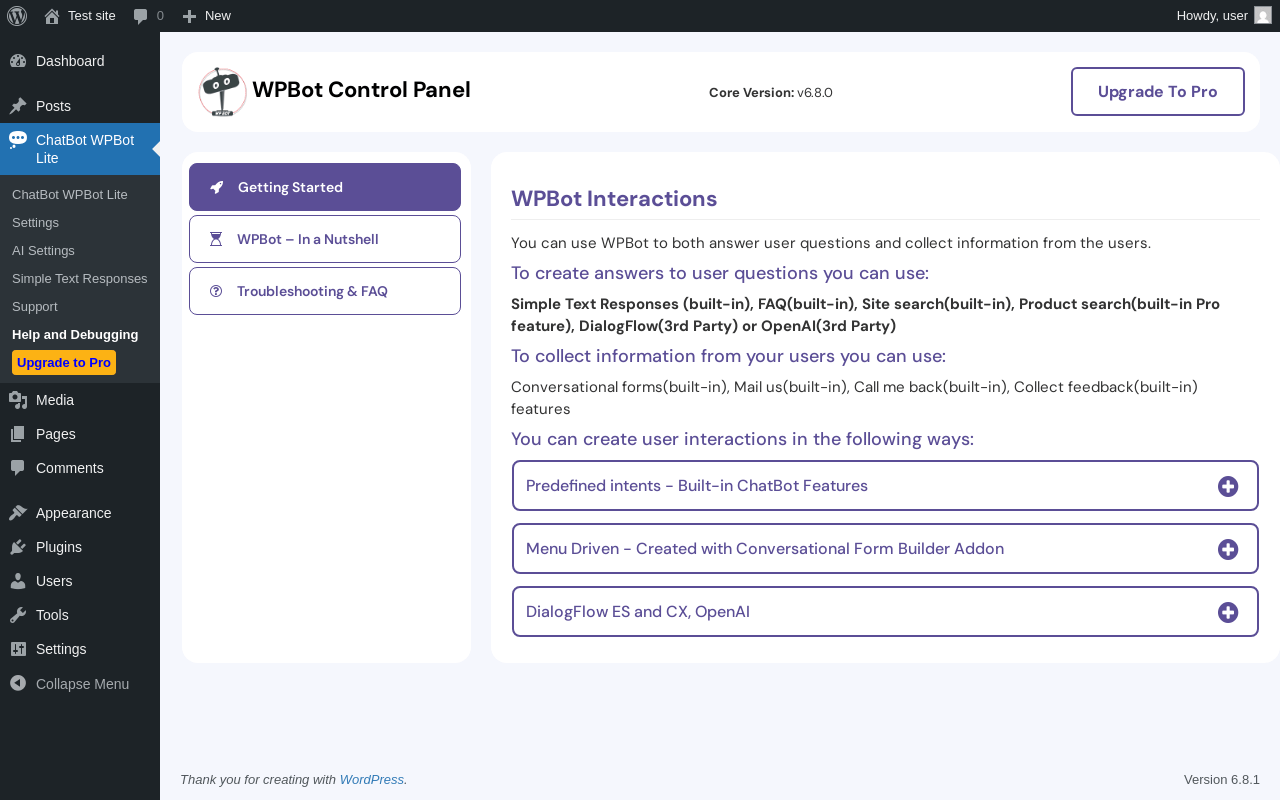Click the Dashboard gauge icon

click(x=18, y=61)
